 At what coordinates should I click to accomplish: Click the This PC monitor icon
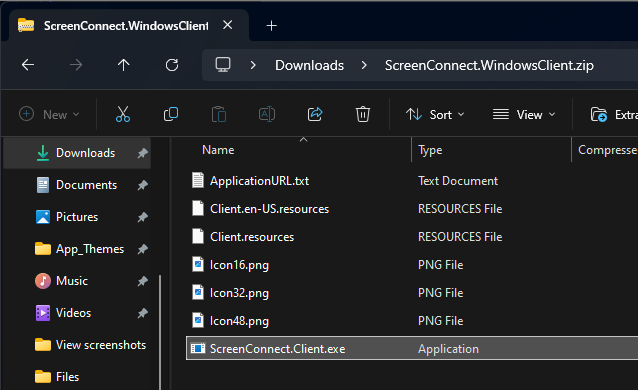pos(223,65)
